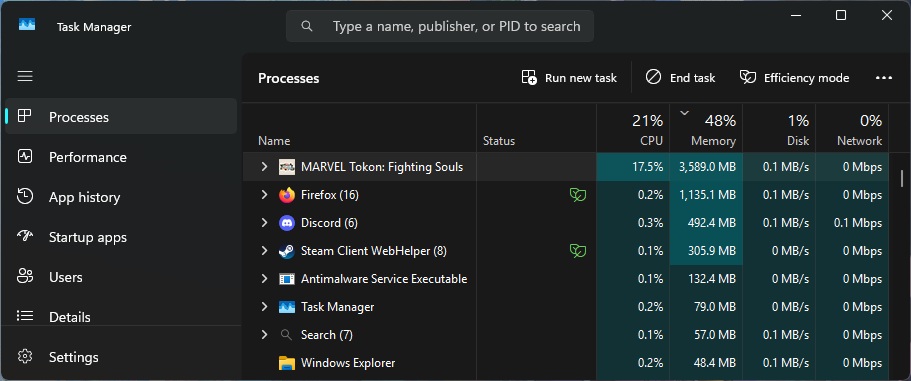
Task: Click the Firefox browser icon
Action: point(287,195)
